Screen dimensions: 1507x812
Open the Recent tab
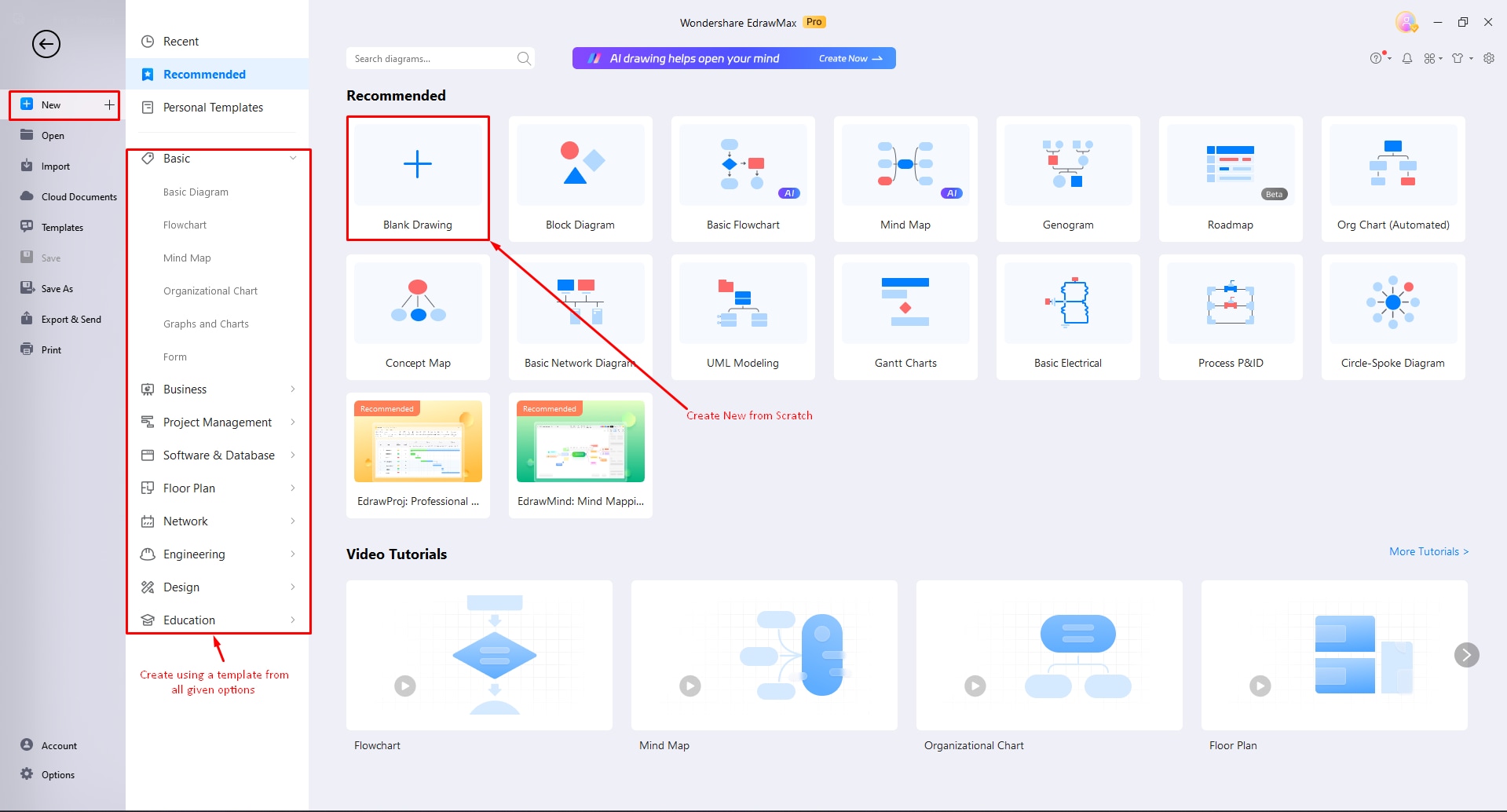tap(217, 42)
